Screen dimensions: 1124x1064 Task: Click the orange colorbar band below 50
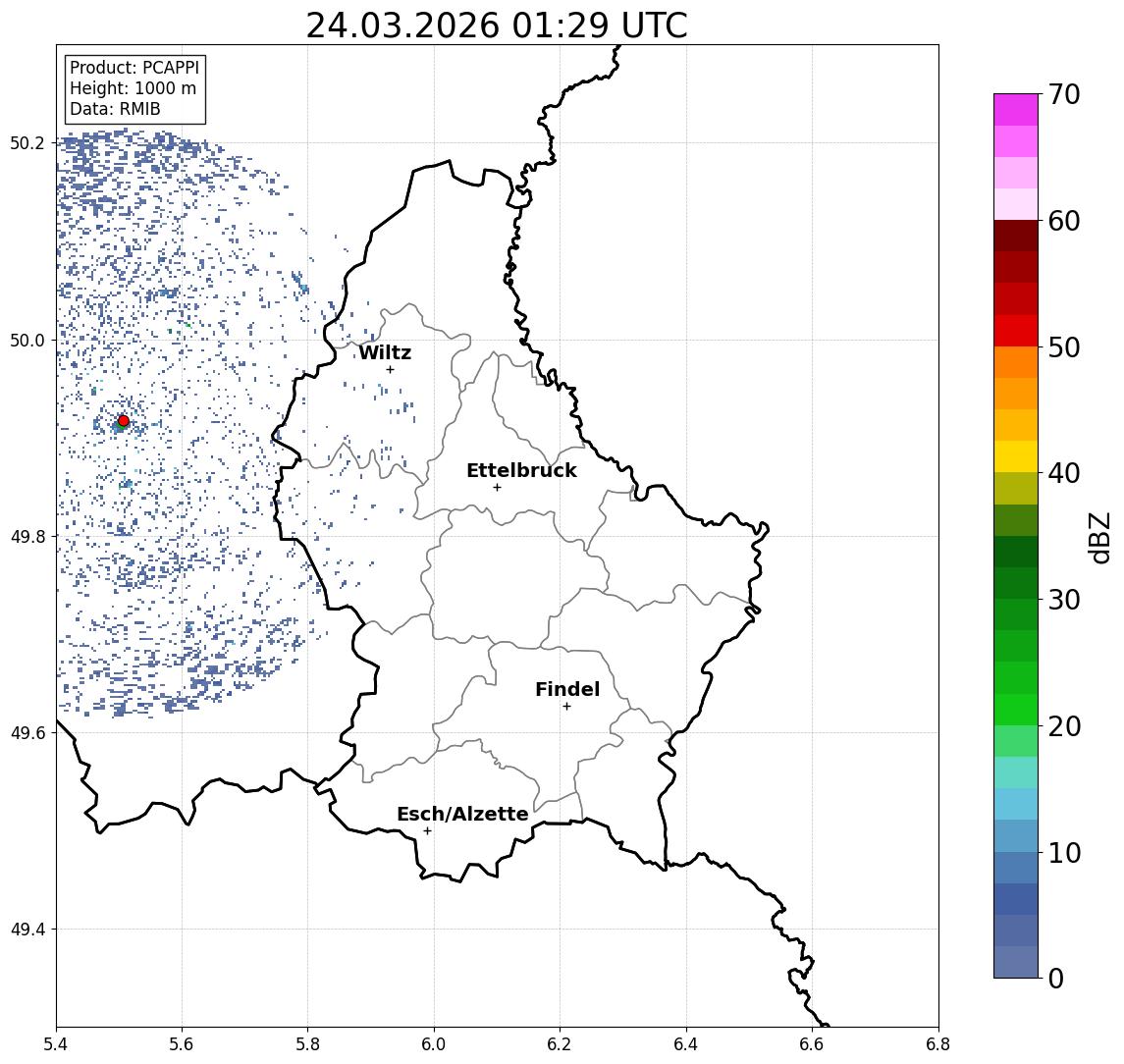(1016, 362)
